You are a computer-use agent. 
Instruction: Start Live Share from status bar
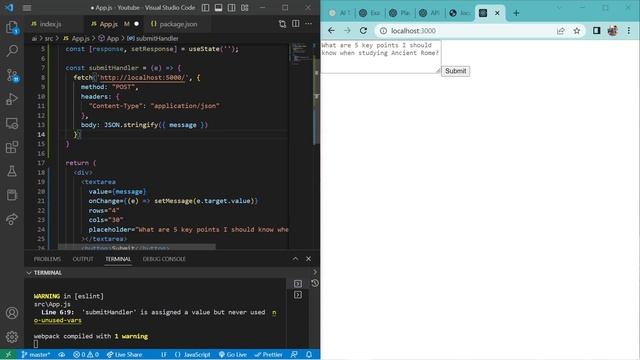tap(124, 355)
